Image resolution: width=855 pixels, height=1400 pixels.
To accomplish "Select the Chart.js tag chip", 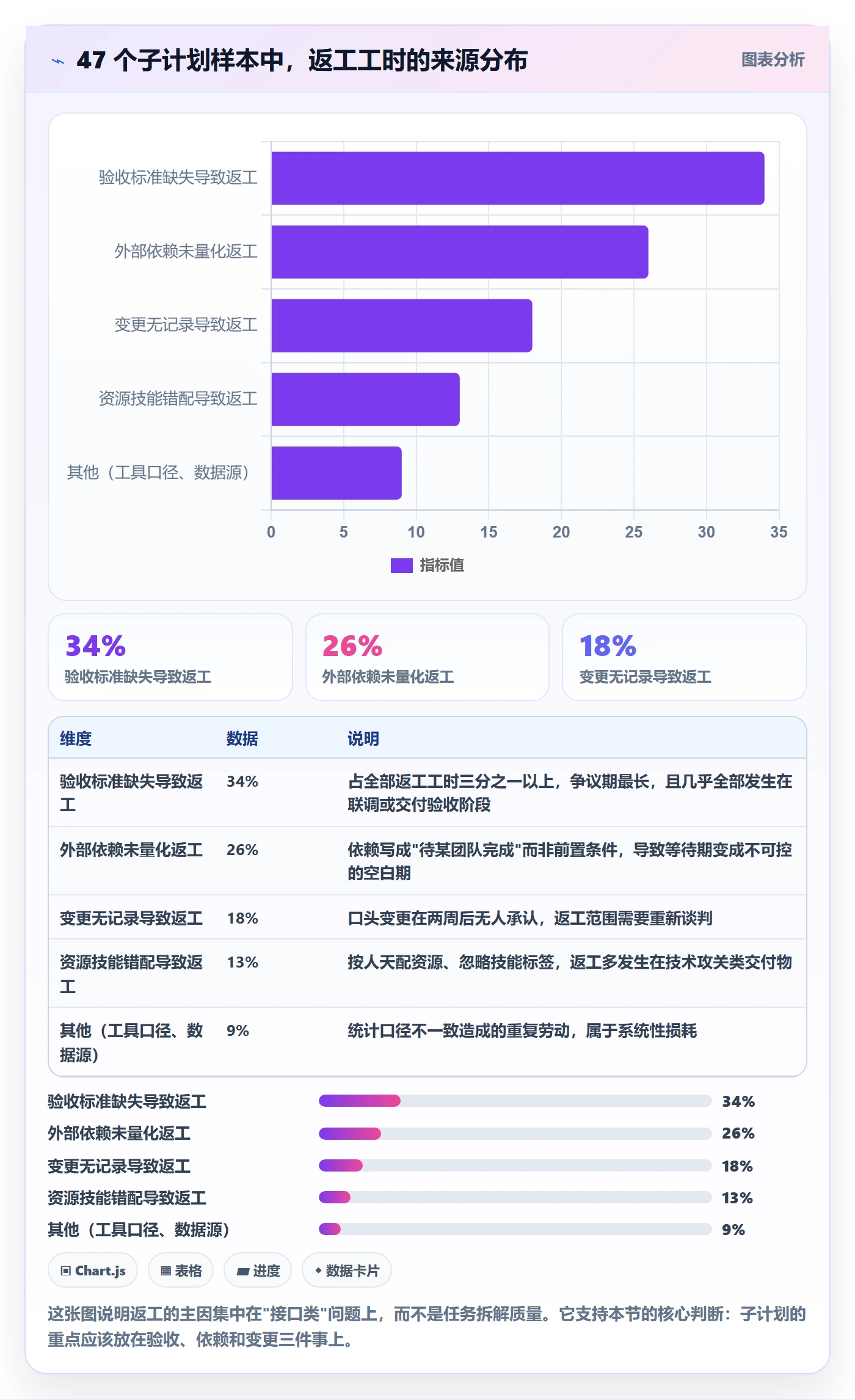I will click(x=93, y=1271).
